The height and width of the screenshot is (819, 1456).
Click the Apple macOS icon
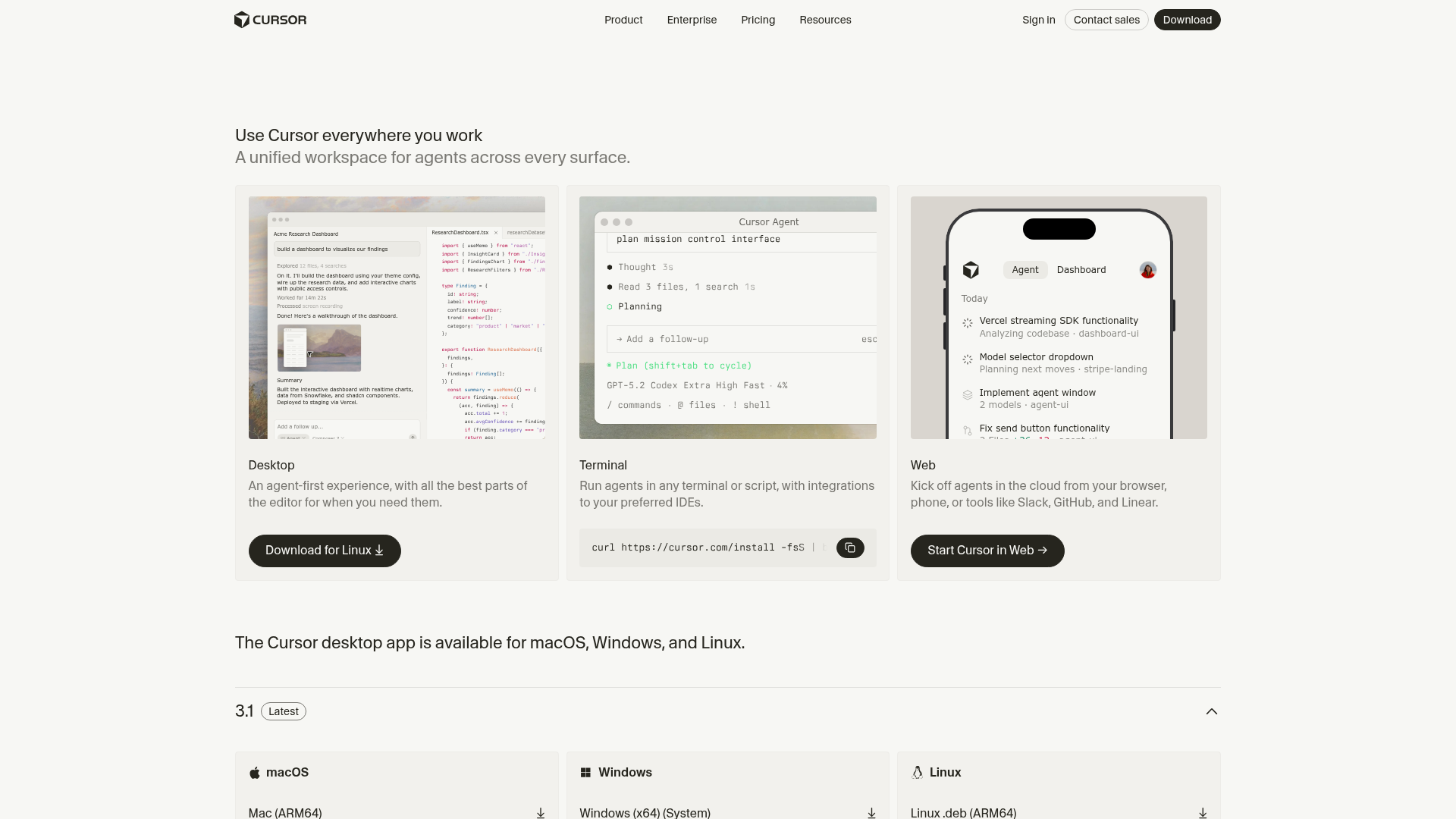(255, 773)
